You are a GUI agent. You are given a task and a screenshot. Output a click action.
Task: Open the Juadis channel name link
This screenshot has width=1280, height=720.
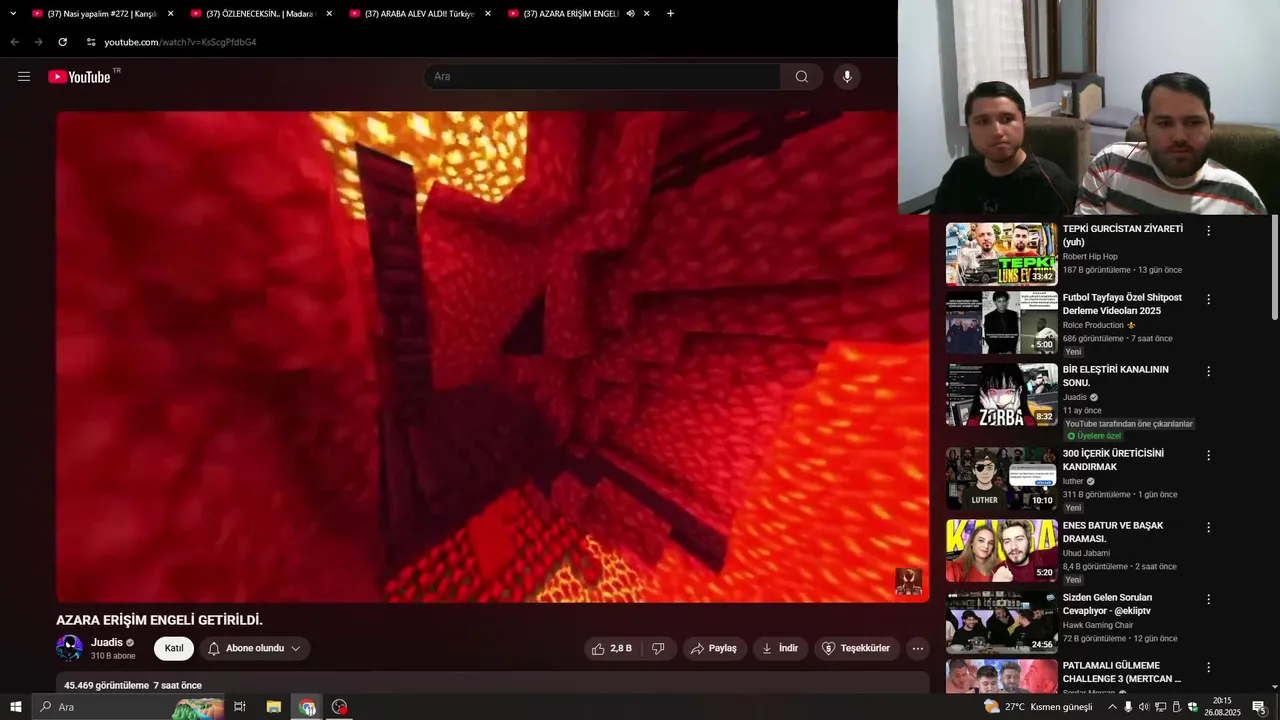(107, 642)
